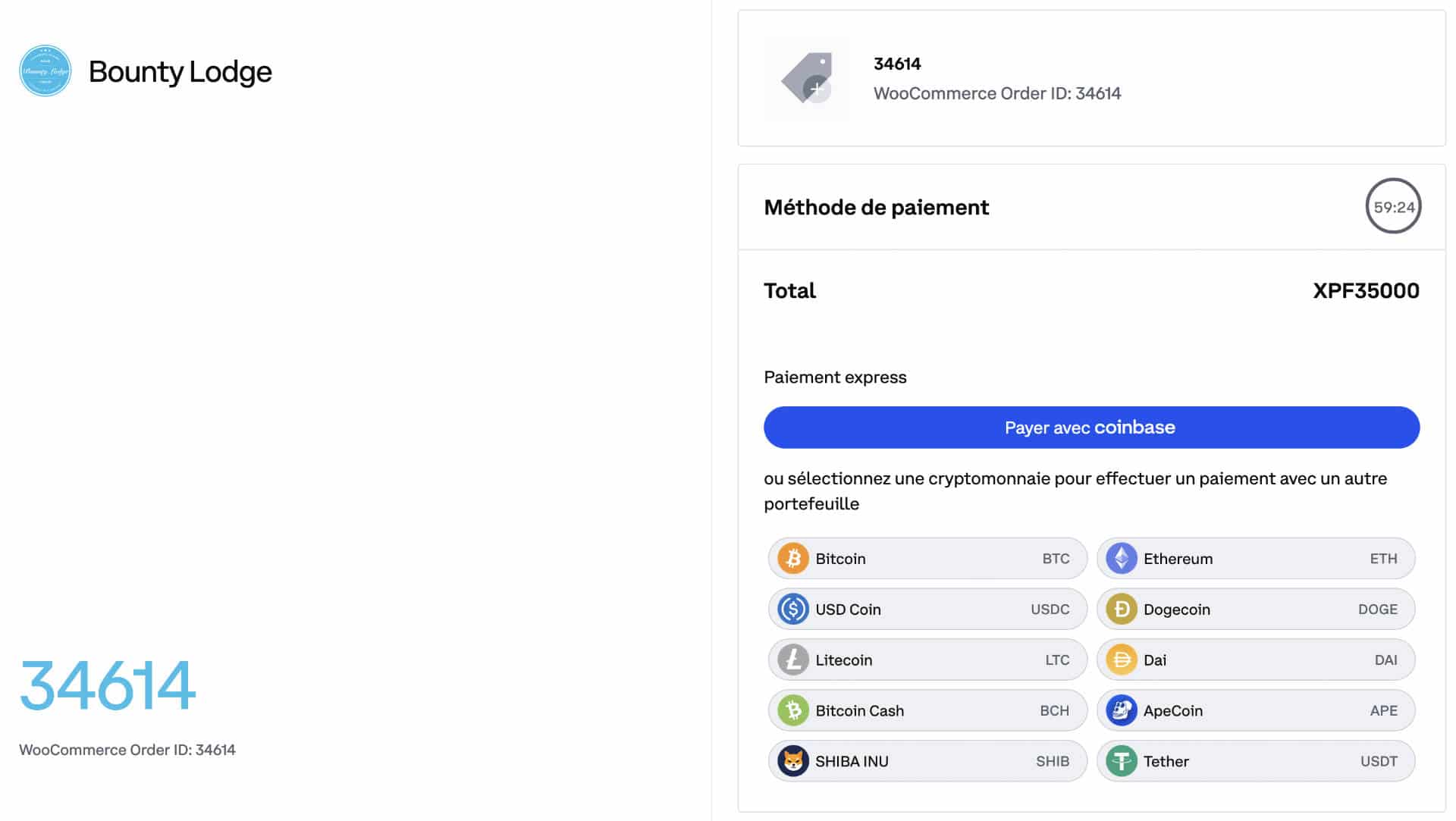Screen dimensions: 1456x821
Task: Click Payer avec Coinbase button
Action: point(1091,427)
